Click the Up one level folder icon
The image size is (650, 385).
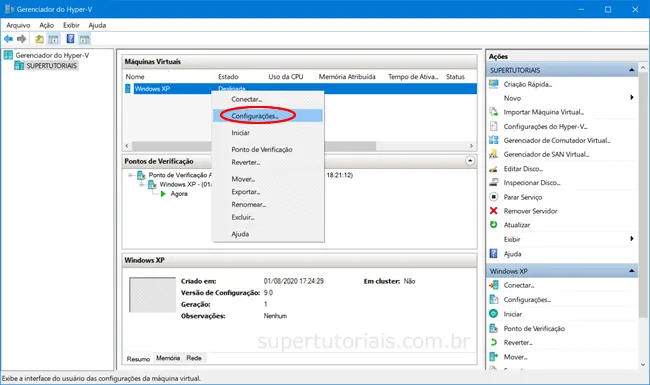tap(39, 39)
